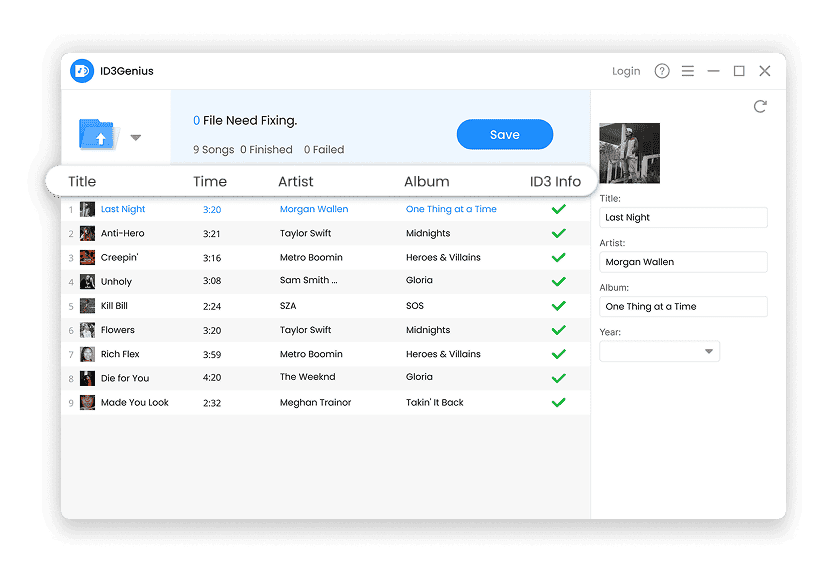
Task: Click the Kill Bill row cover thumbnail
Action: tap(87, 306)
